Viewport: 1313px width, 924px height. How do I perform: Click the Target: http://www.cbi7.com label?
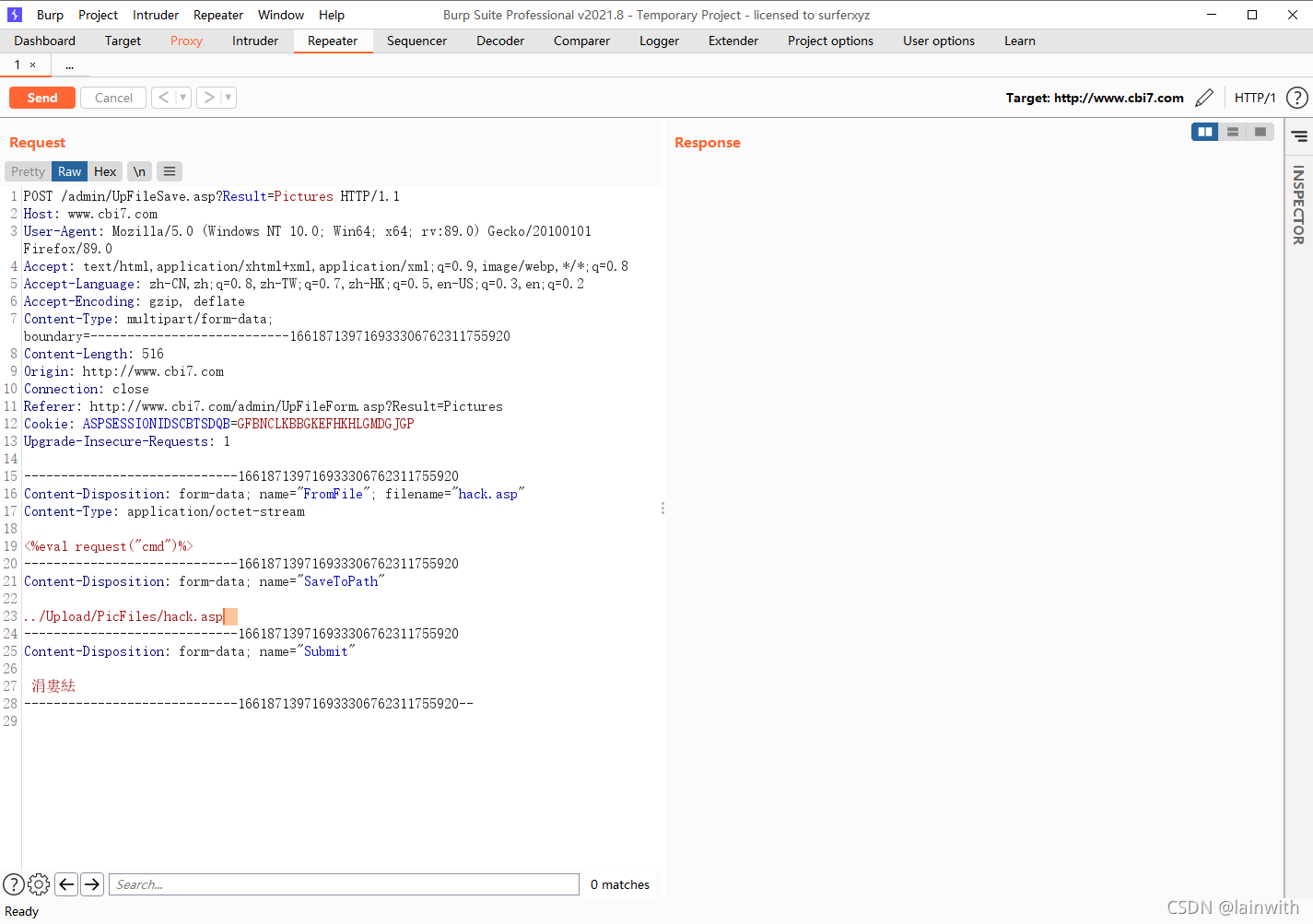1095,98
